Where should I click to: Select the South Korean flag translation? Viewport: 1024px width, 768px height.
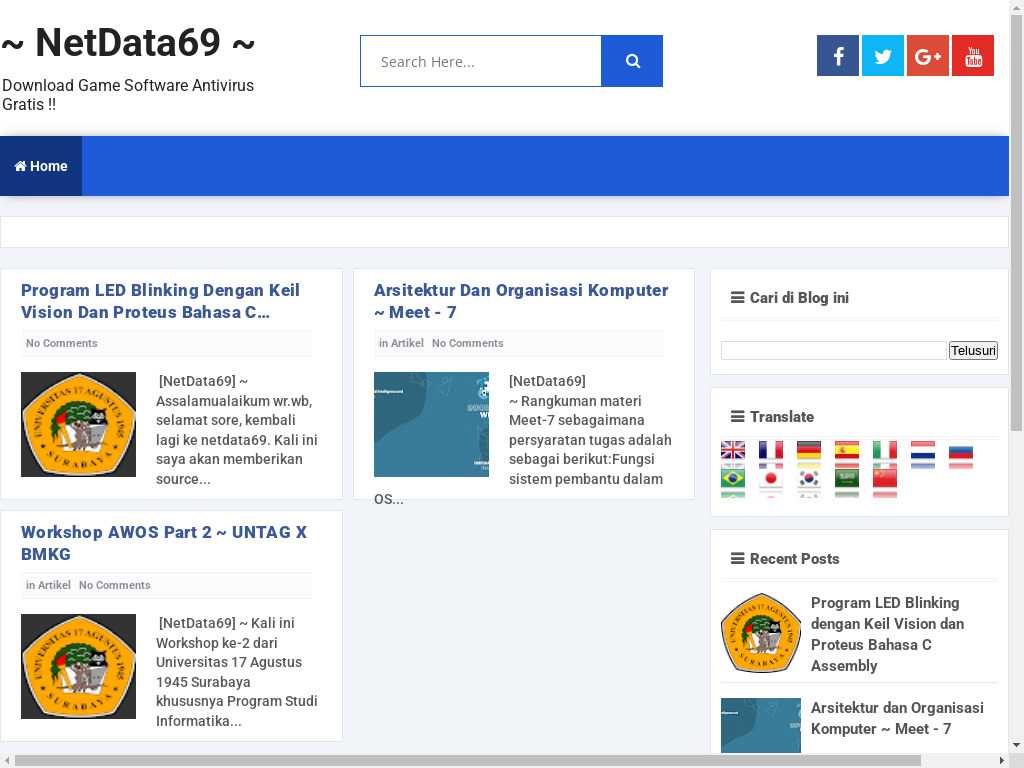point(809,478)
